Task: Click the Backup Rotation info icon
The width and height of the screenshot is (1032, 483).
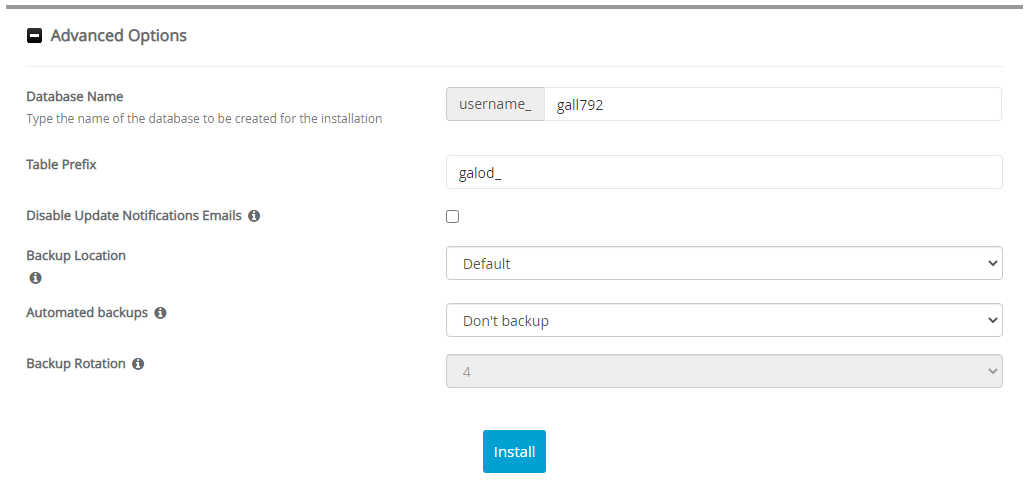Action: [x=138, y=364]
